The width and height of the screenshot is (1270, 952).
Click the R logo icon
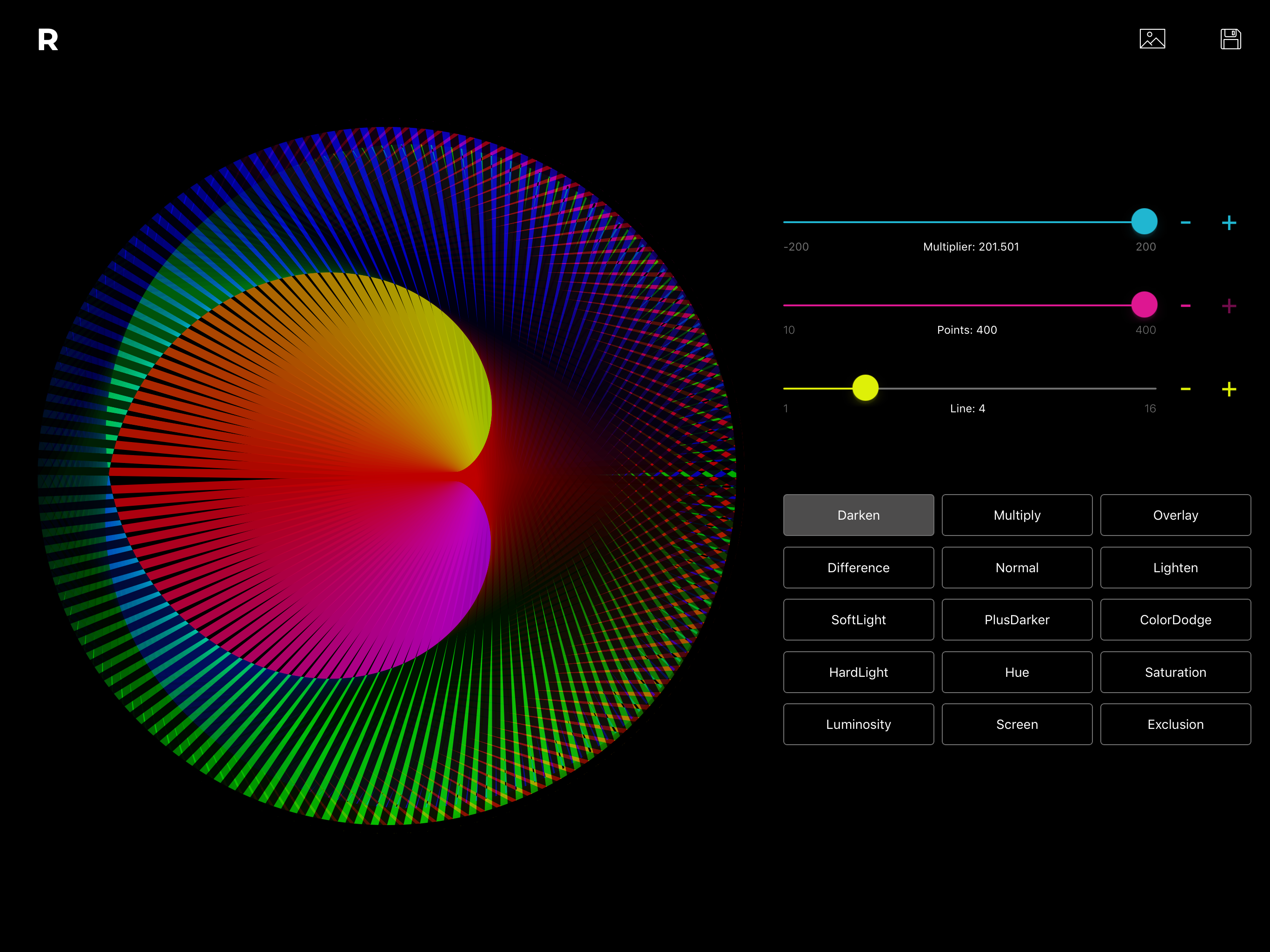click(x=48, y=40)
